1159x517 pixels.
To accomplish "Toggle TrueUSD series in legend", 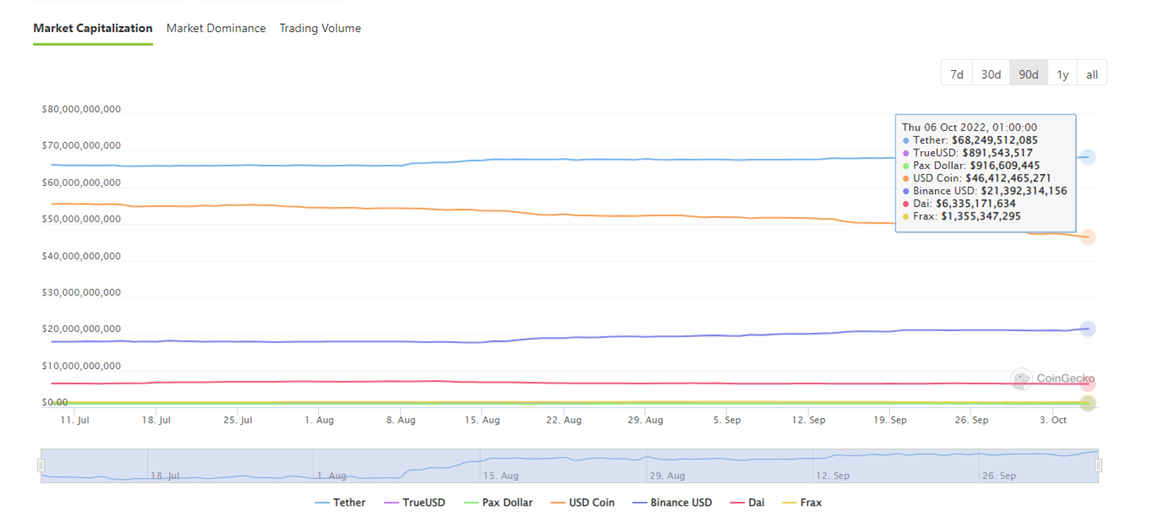I will pyautogui.click(x=415, y=502).
